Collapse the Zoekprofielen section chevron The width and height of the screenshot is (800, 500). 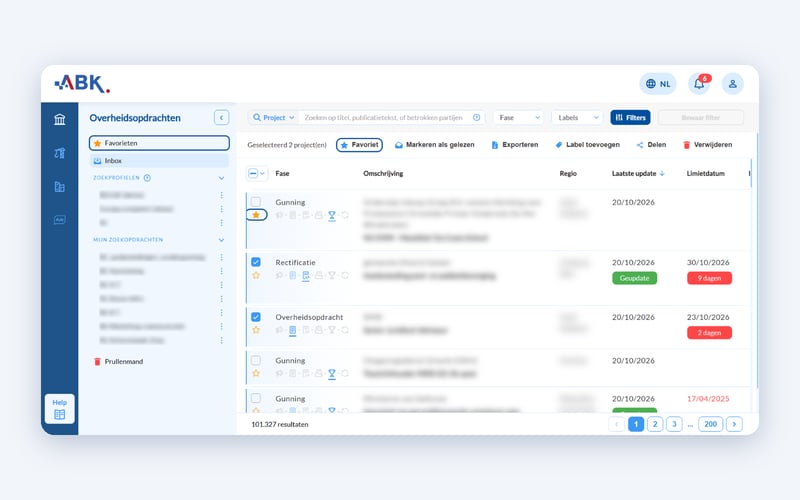point(221,178)
